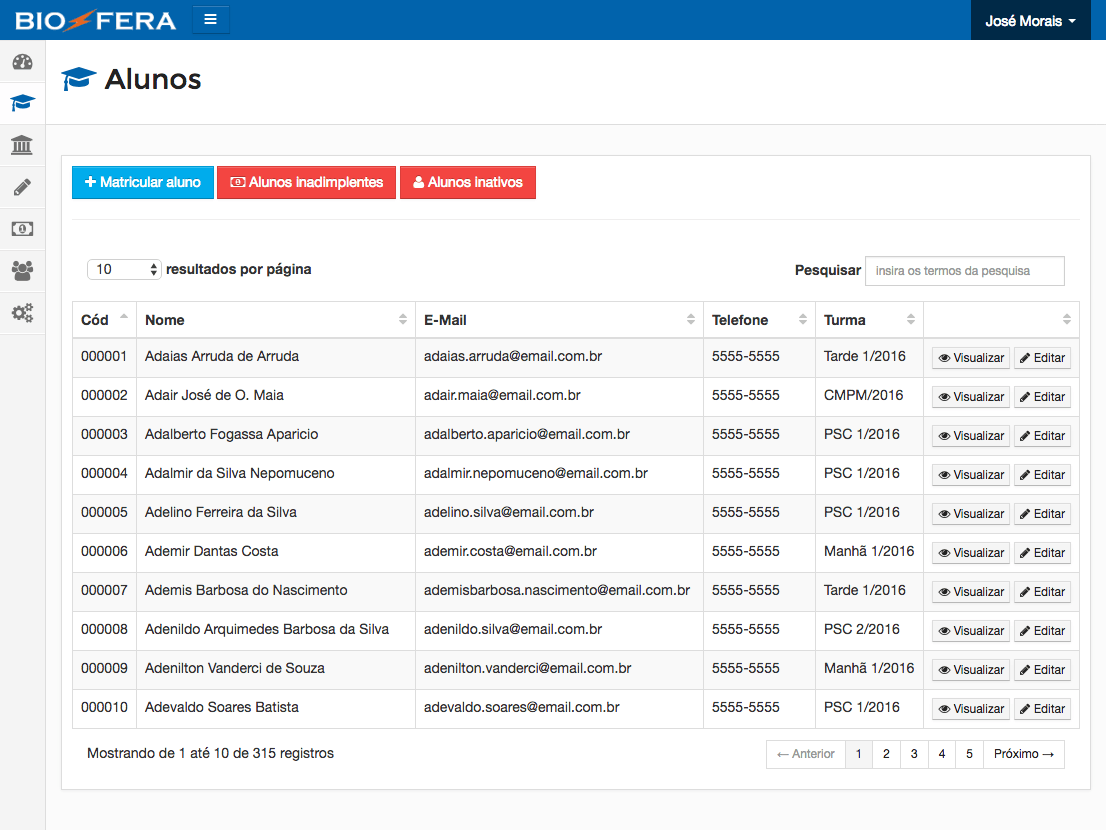Editar student 000002 Adair José

(1042, 397)
